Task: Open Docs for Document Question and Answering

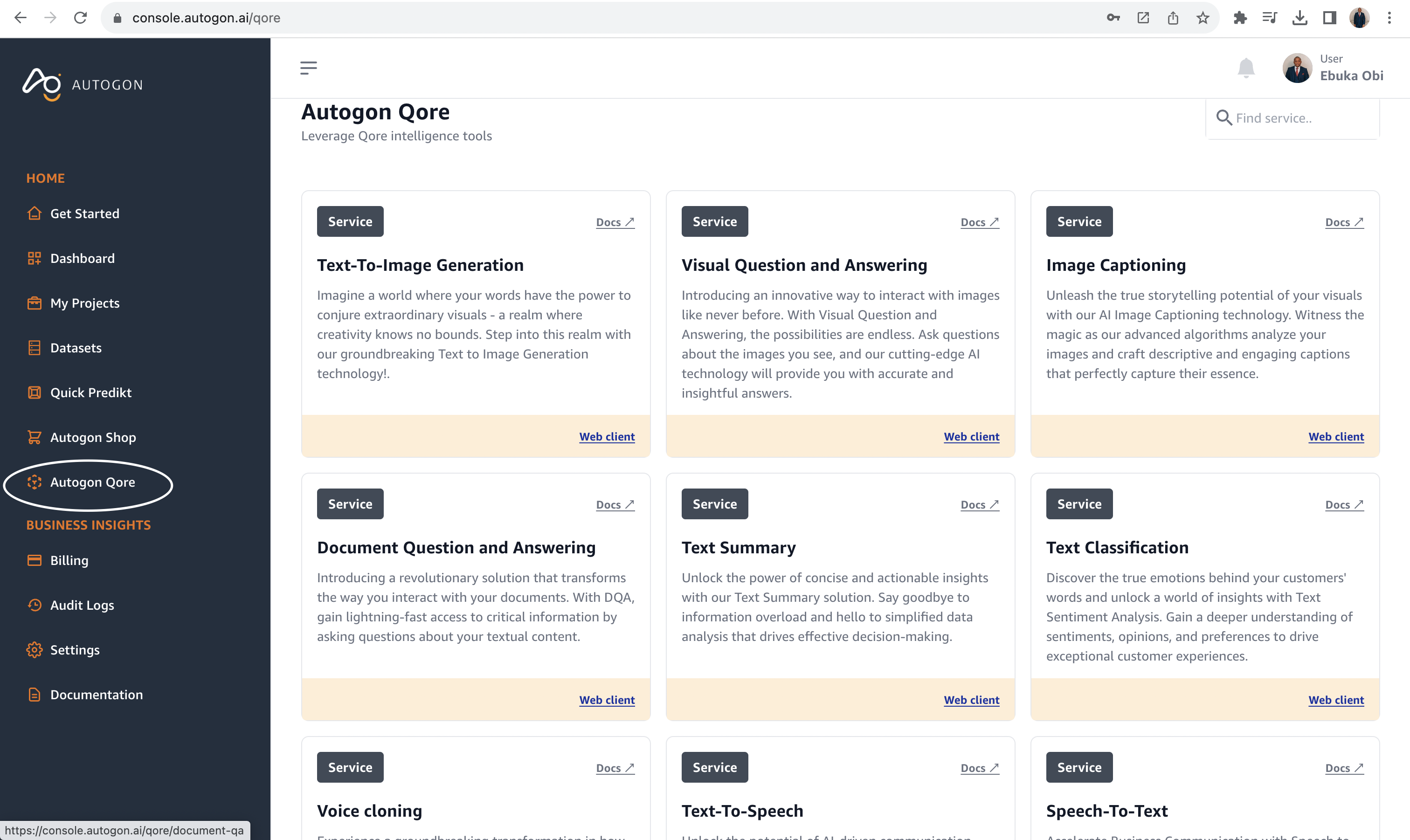Action: pyautogui.click(x=615, y=504)
